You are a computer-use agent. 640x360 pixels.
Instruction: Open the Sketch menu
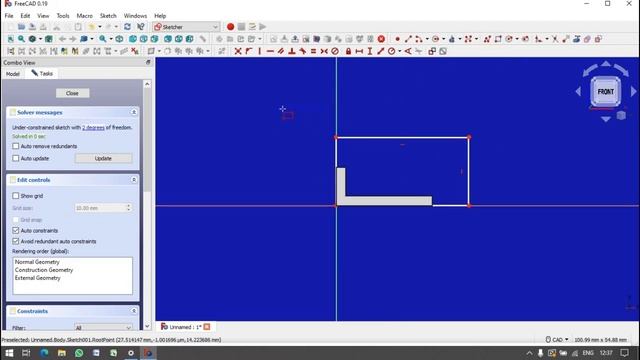(x=108, y=16)
